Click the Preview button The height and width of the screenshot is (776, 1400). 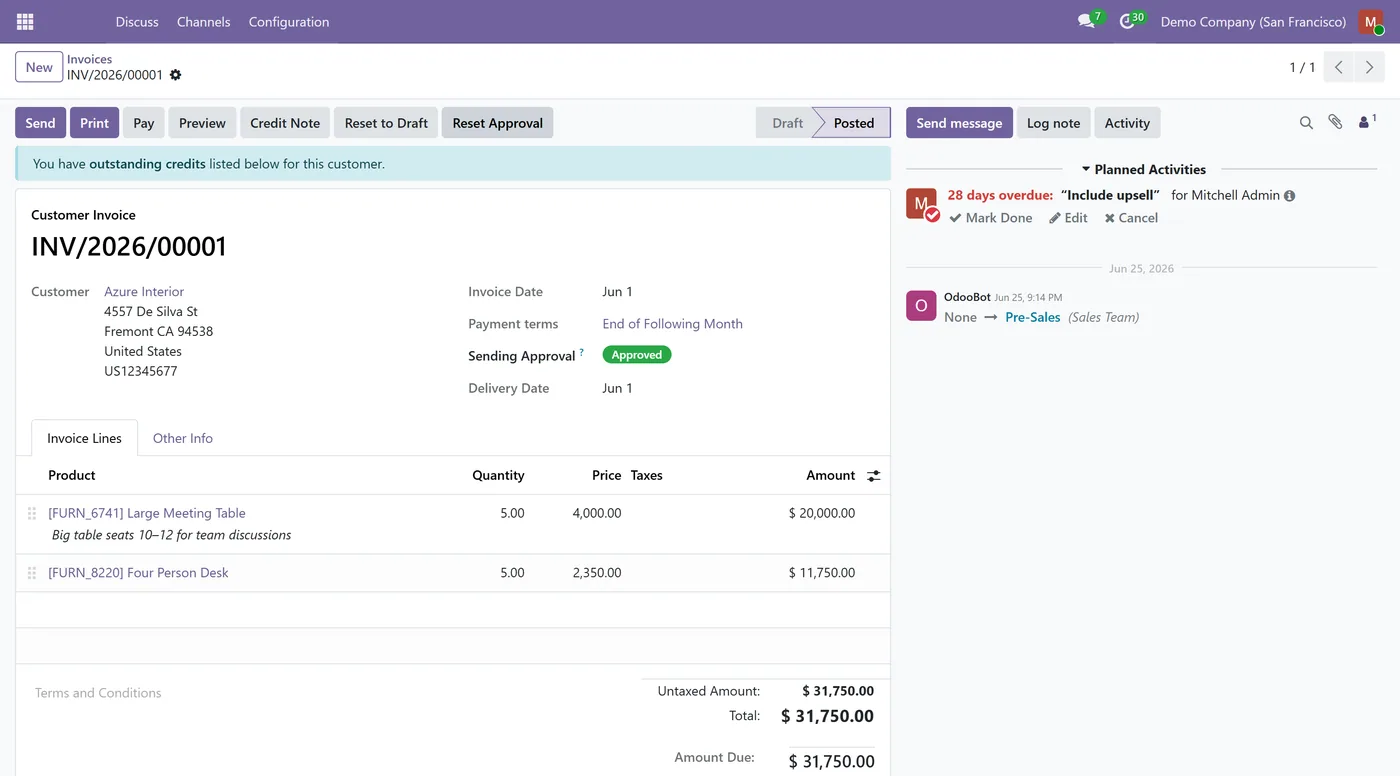(x=202, y=123)
